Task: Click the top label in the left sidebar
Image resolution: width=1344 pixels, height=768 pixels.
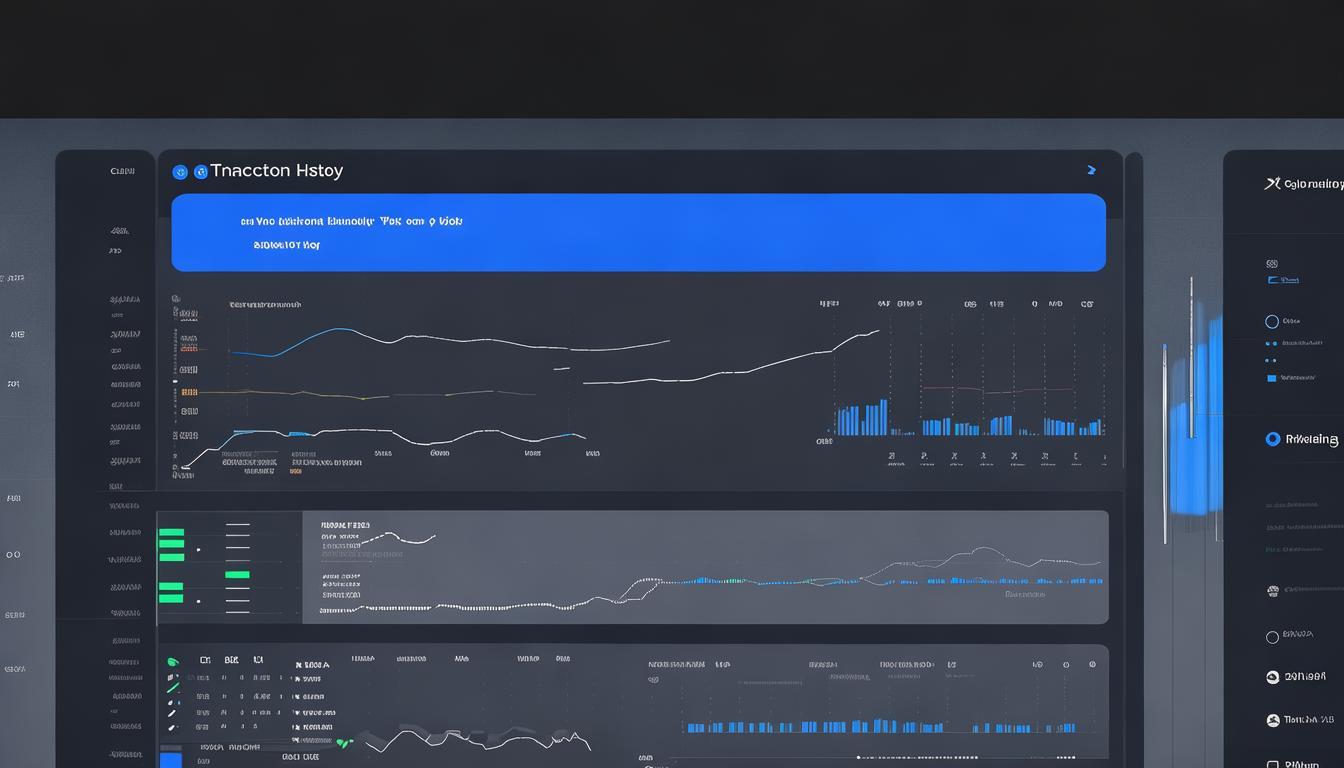Action: tap(122, 171)
